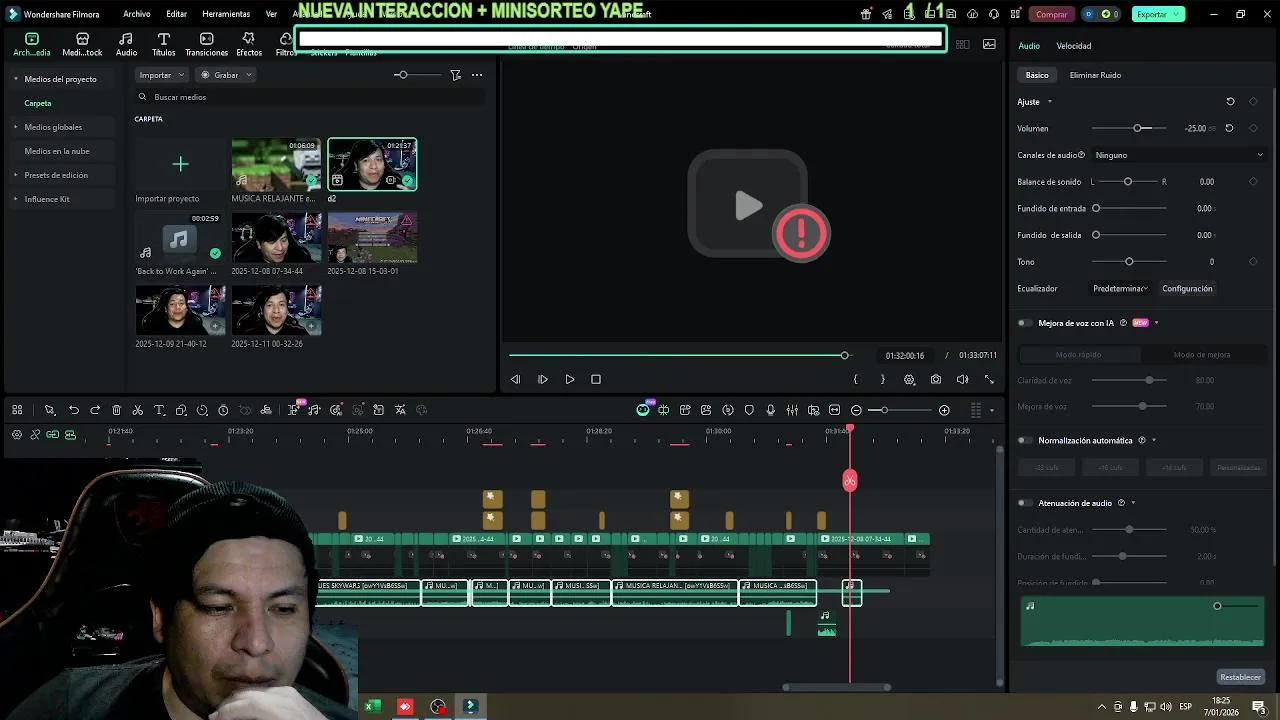Expand Influence Kit tree
This screenshot has width=1280, height=720.
point(15,199)
